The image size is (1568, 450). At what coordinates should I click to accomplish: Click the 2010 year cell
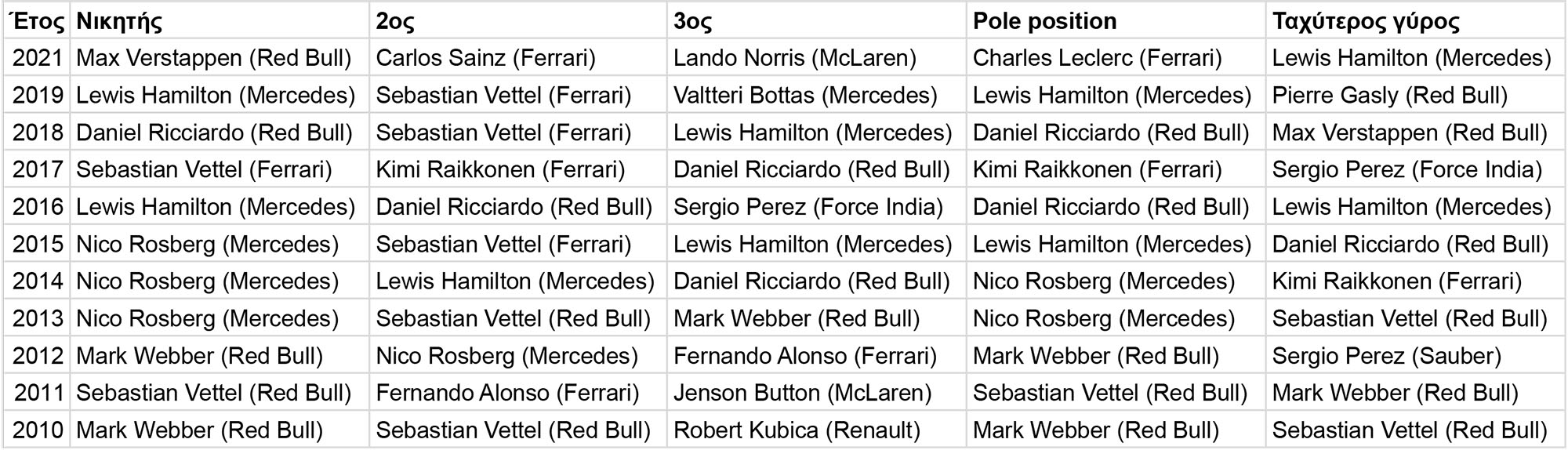[x=37, y=430]
